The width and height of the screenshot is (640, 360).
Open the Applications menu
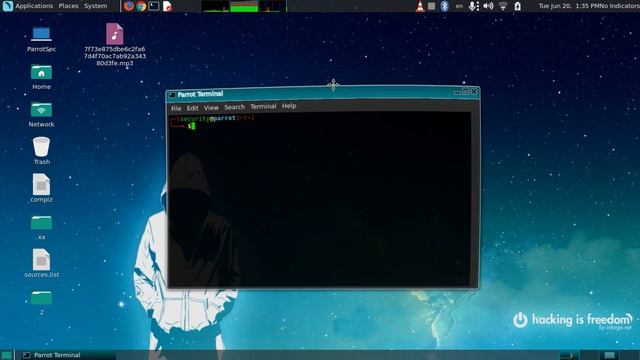[x=34, y=6]
